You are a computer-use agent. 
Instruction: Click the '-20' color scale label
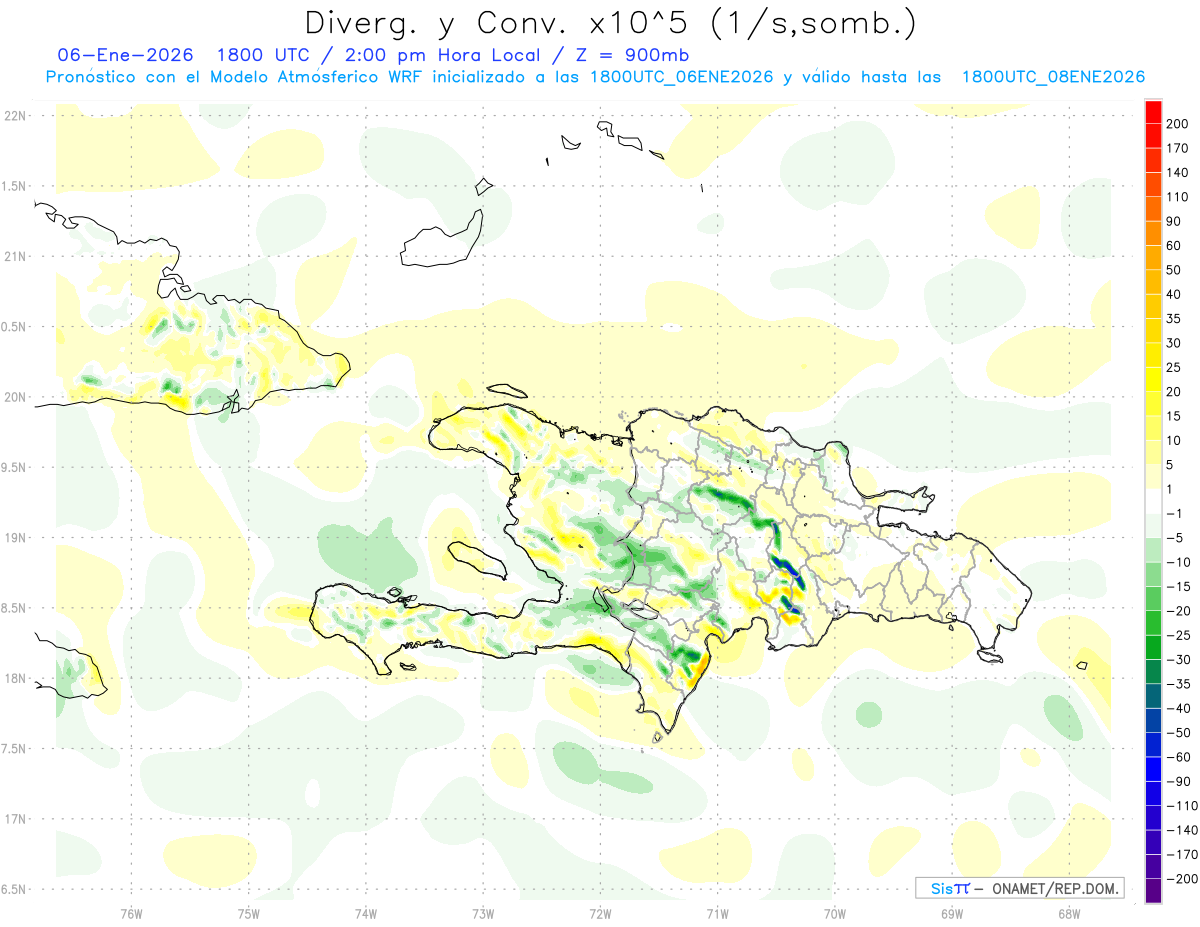coord(1180,611)
